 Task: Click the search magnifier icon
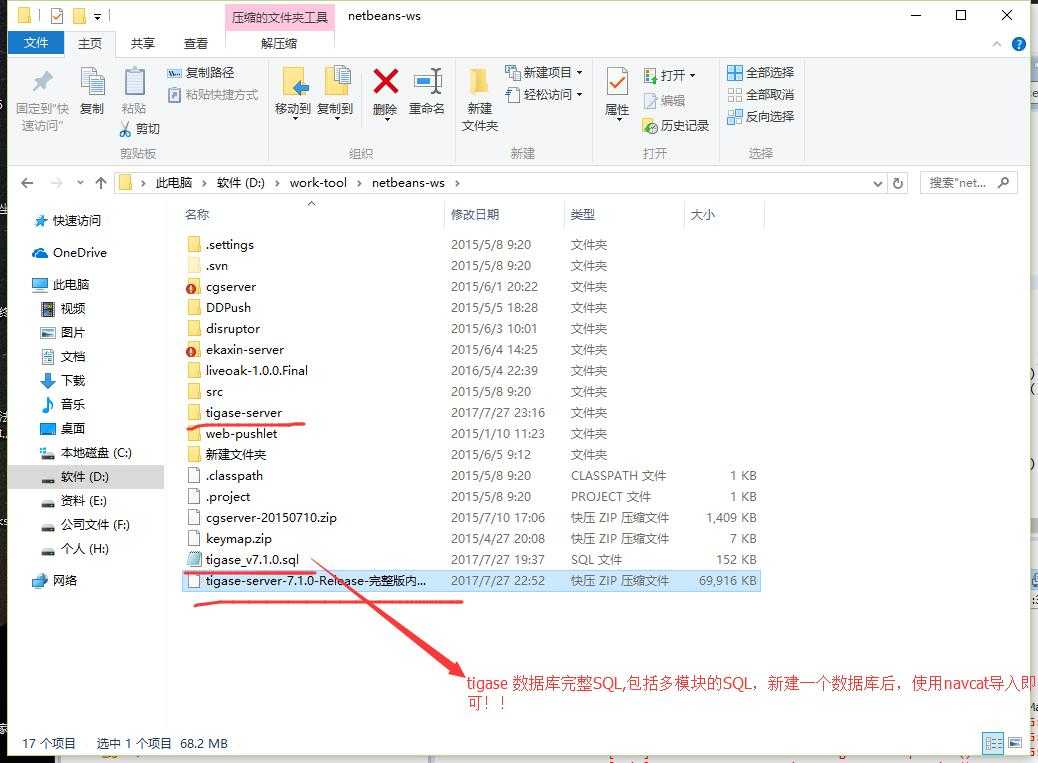click(1004, 183)
